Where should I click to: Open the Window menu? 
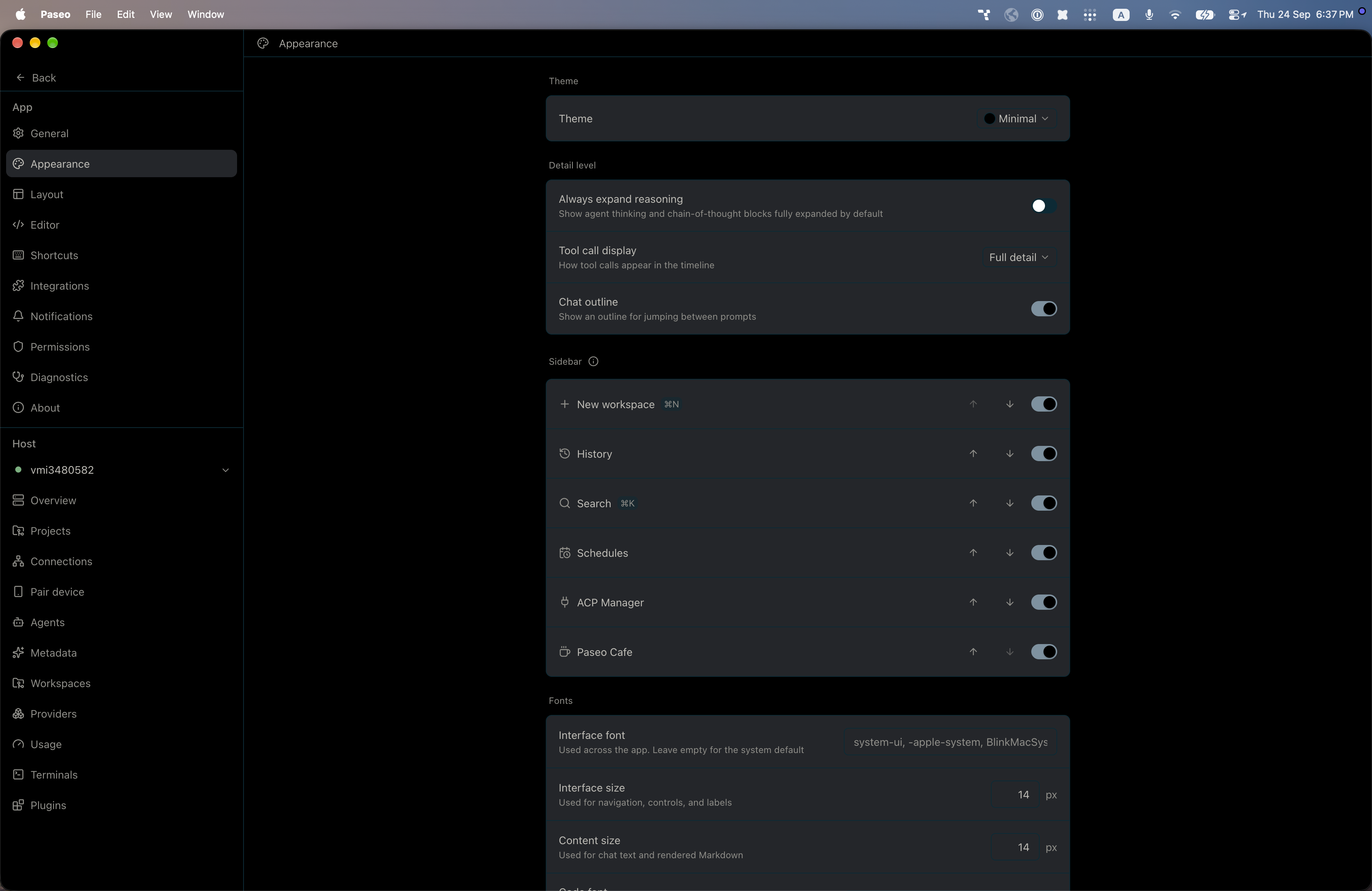(x=205, y=14)
